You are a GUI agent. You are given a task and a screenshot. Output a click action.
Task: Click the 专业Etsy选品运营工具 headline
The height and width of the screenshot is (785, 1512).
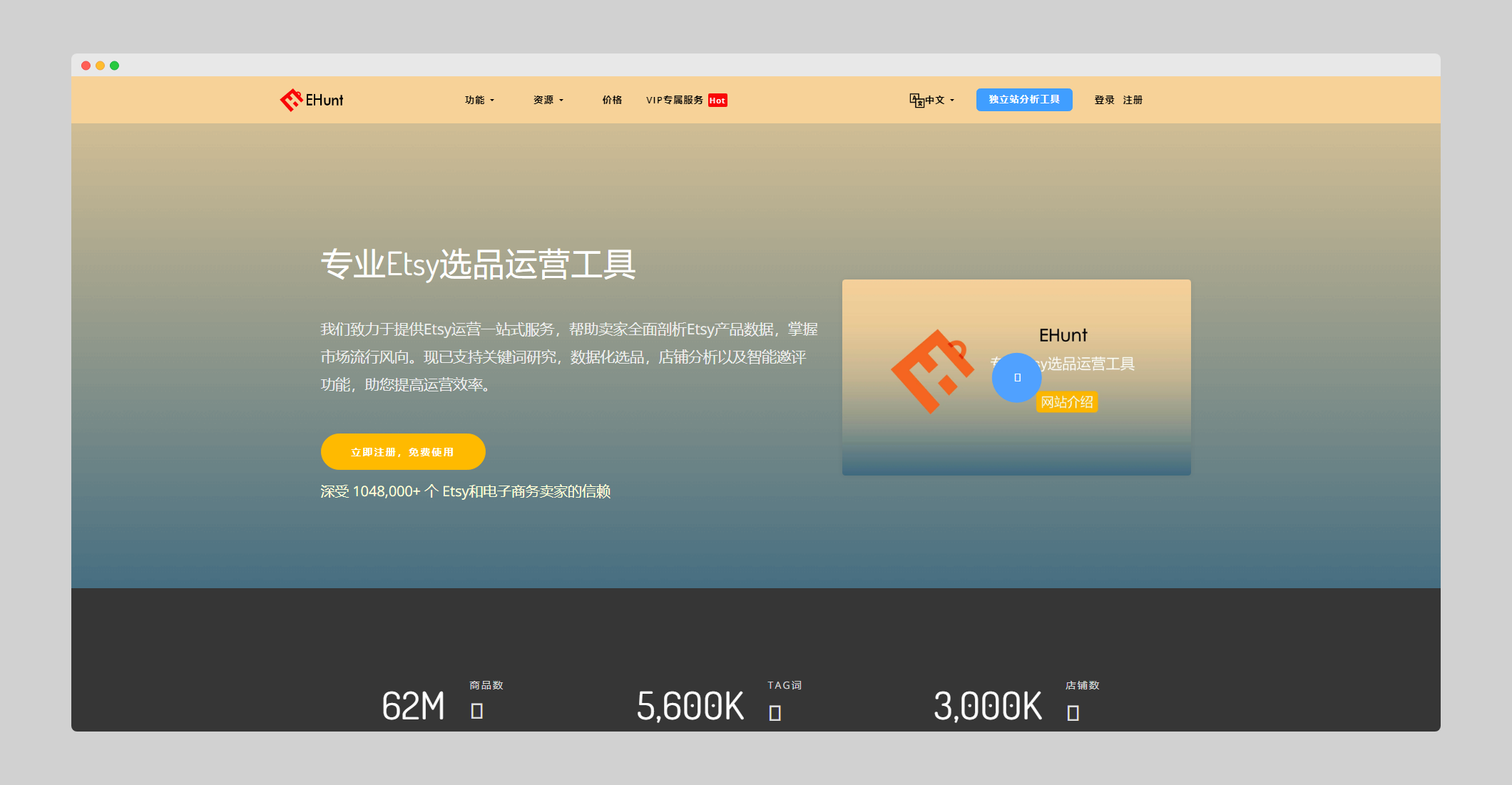(478, 265)
